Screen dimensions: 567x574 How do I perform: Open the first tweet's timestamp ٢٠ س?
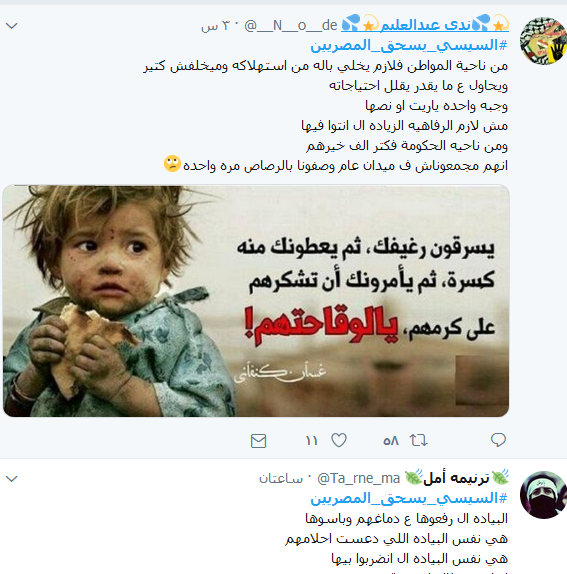click(215, 26)
